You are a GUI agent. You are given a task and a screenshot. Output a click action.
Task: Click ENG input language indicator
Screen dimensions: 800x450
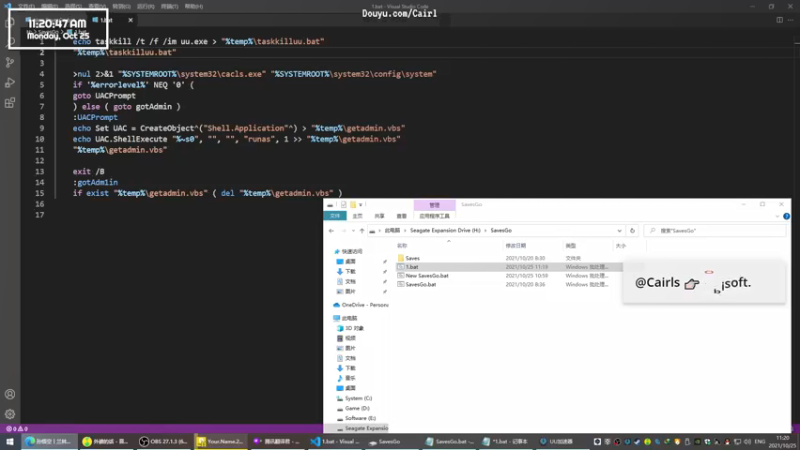[760, 441]
